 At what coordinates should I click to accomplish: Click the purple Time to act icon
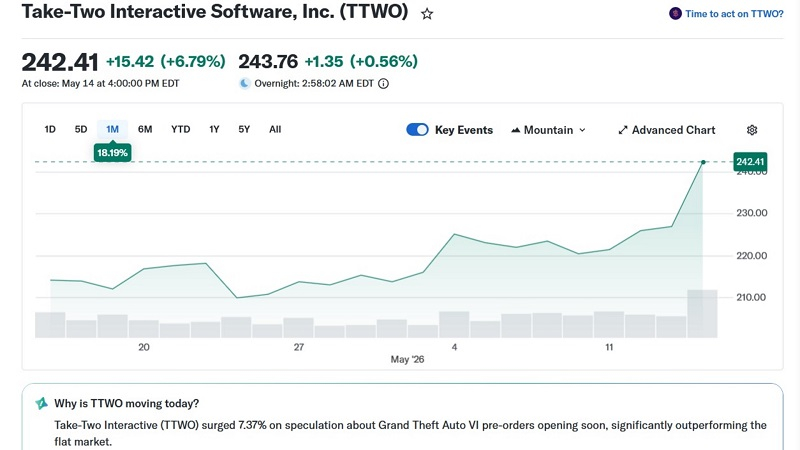coord(675,14)
